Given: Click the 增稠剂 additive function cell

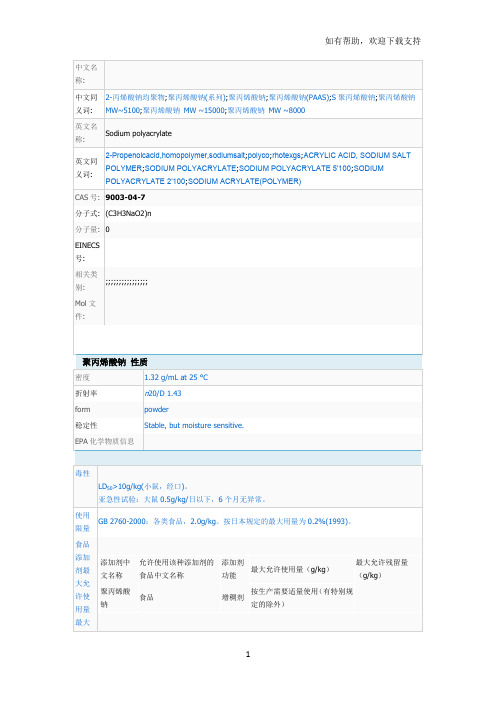Looking at the screenshot, I should click(x=233, y=598).
